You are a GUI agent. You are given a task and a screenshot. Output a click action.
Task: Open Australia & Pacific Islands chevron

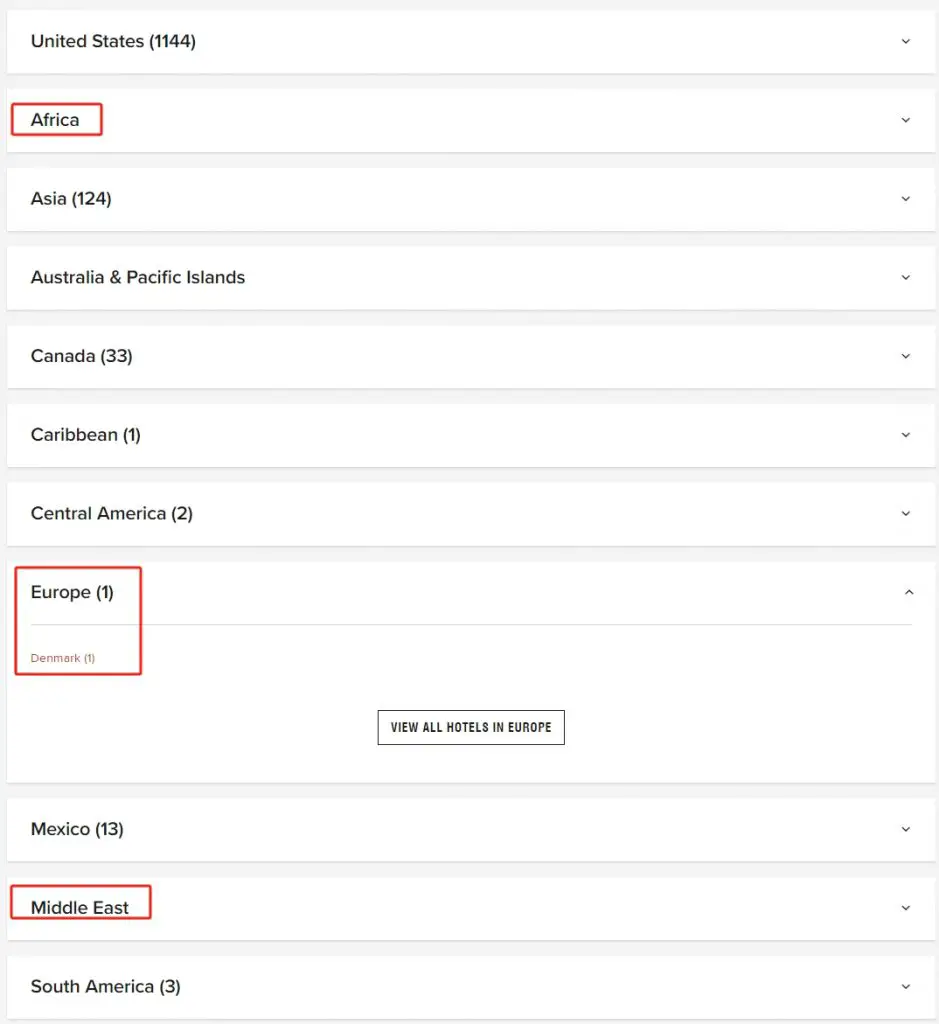point(906,278)
